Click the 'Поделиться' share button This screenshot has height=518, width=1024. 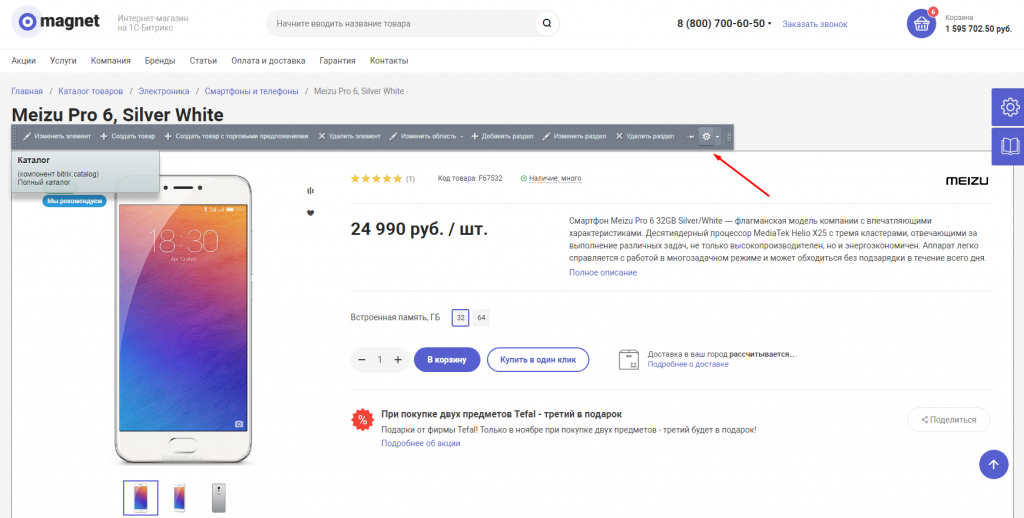coord(948,420)
